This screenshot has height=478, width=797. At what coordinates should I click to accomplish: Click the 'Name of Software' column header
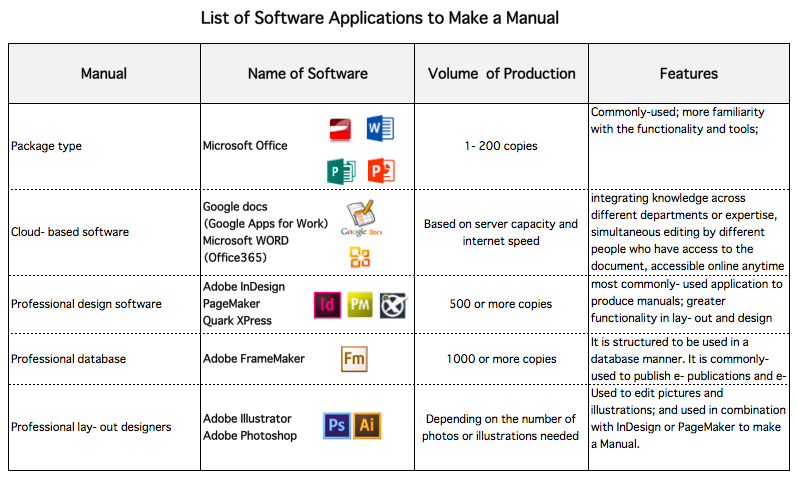pos(308,74)
